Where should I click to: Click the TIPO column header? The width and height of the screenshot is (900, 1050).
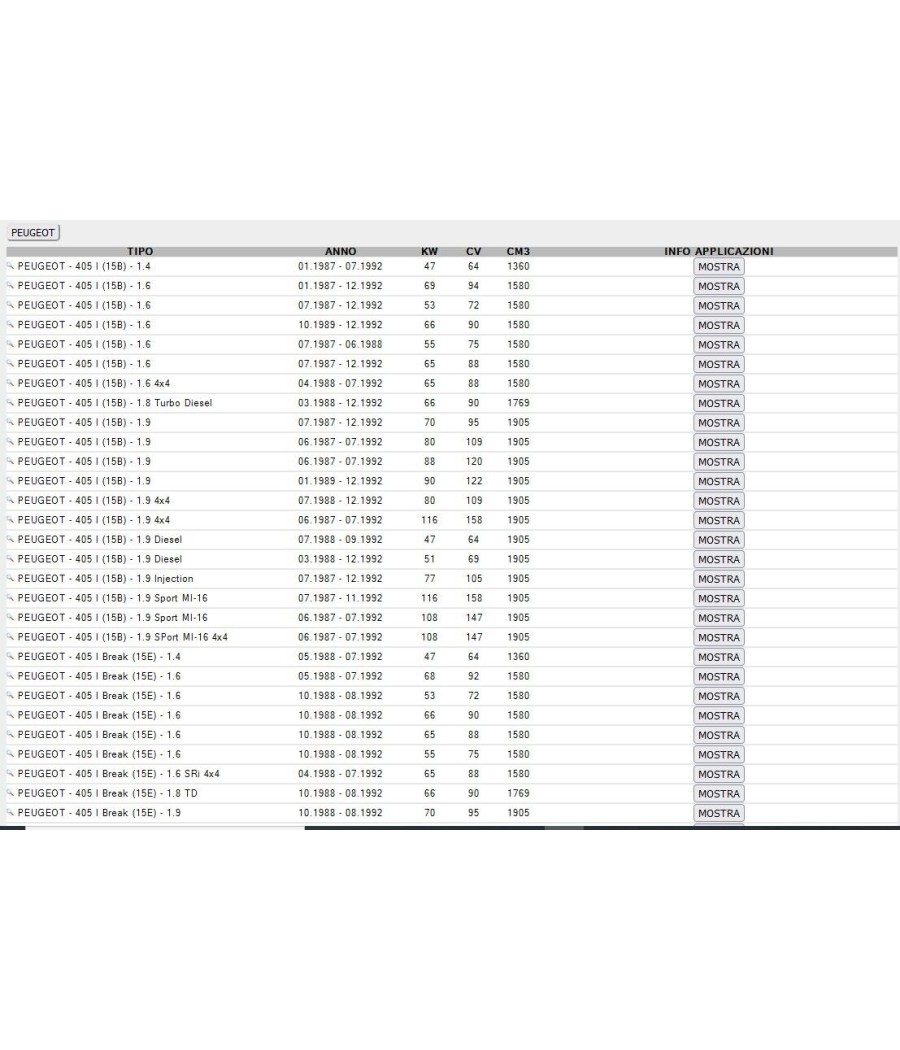pos(140,252)
